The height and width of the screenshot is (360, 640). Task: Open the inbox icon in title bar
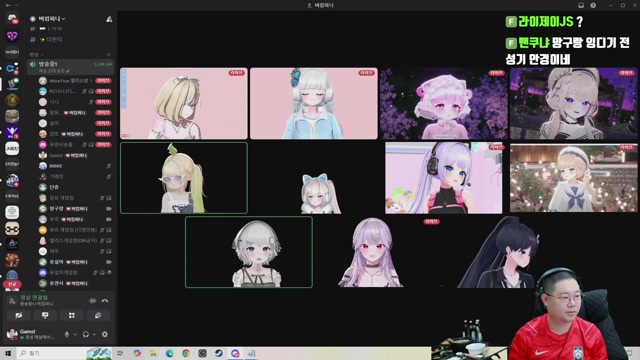[x=581, y=5]
